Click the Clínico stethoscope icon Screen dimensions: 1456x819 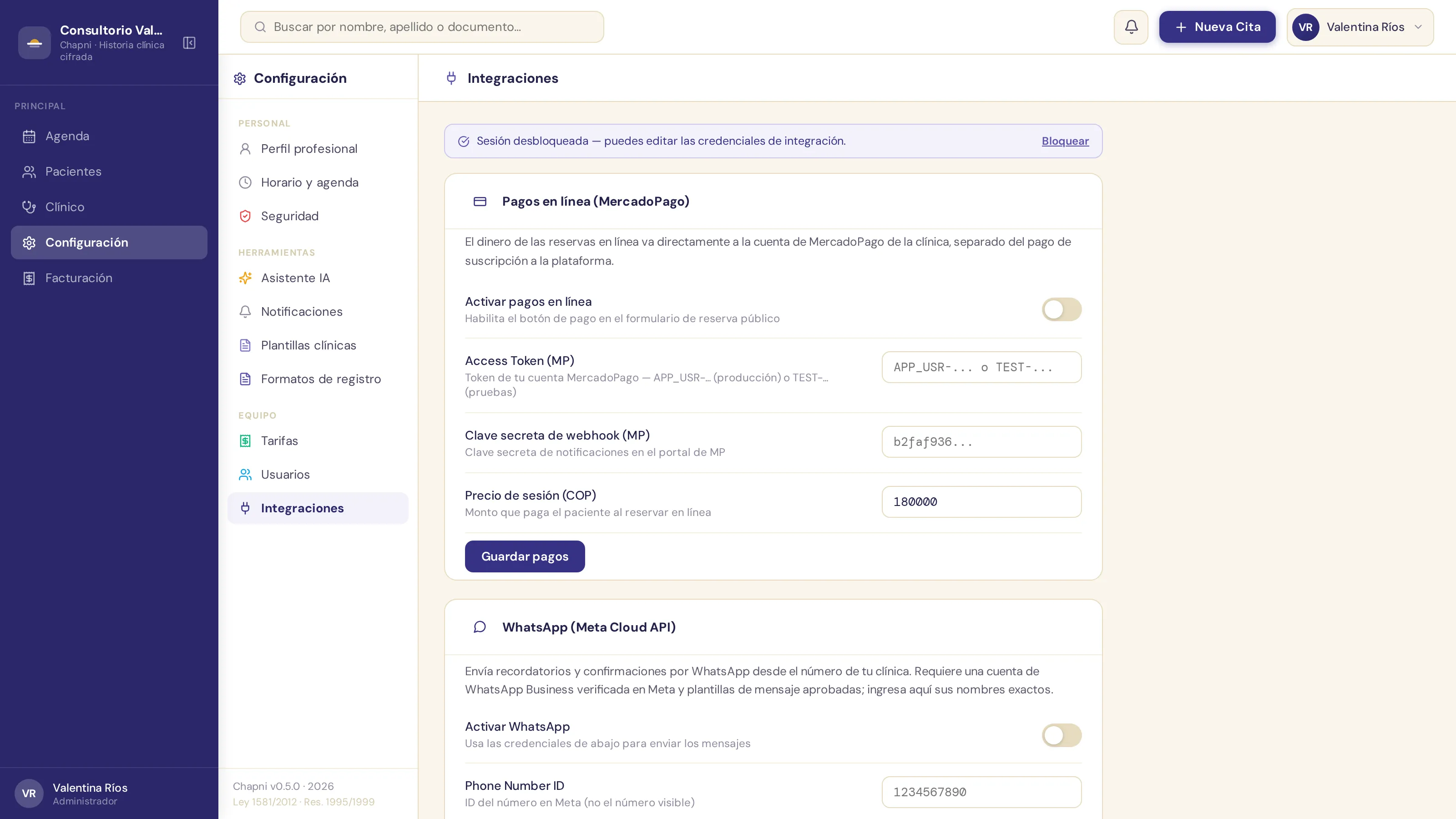pyautogui.click(x=29, y=207)
